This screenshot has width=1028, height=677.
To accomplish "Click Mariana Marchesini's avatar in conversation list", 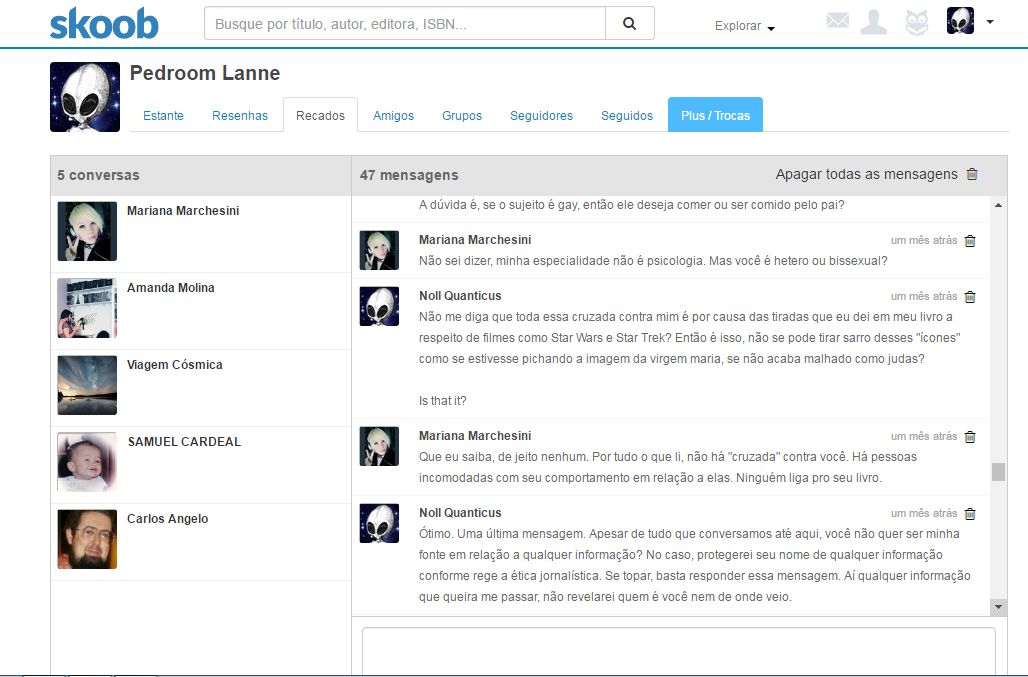I will [87, 231].
